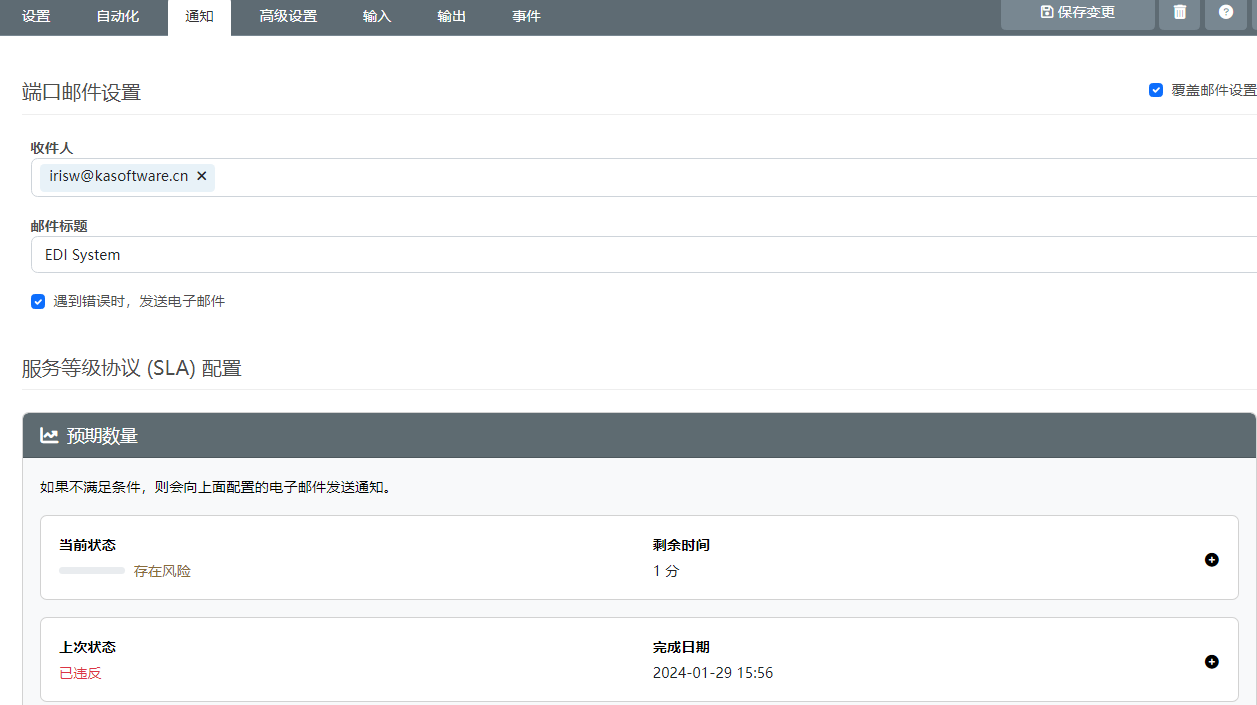Click the 服务等级协议 (SLA) 配置 heading
The image size is (1257, 705).
pyautogui.click(x=132, y=368)
